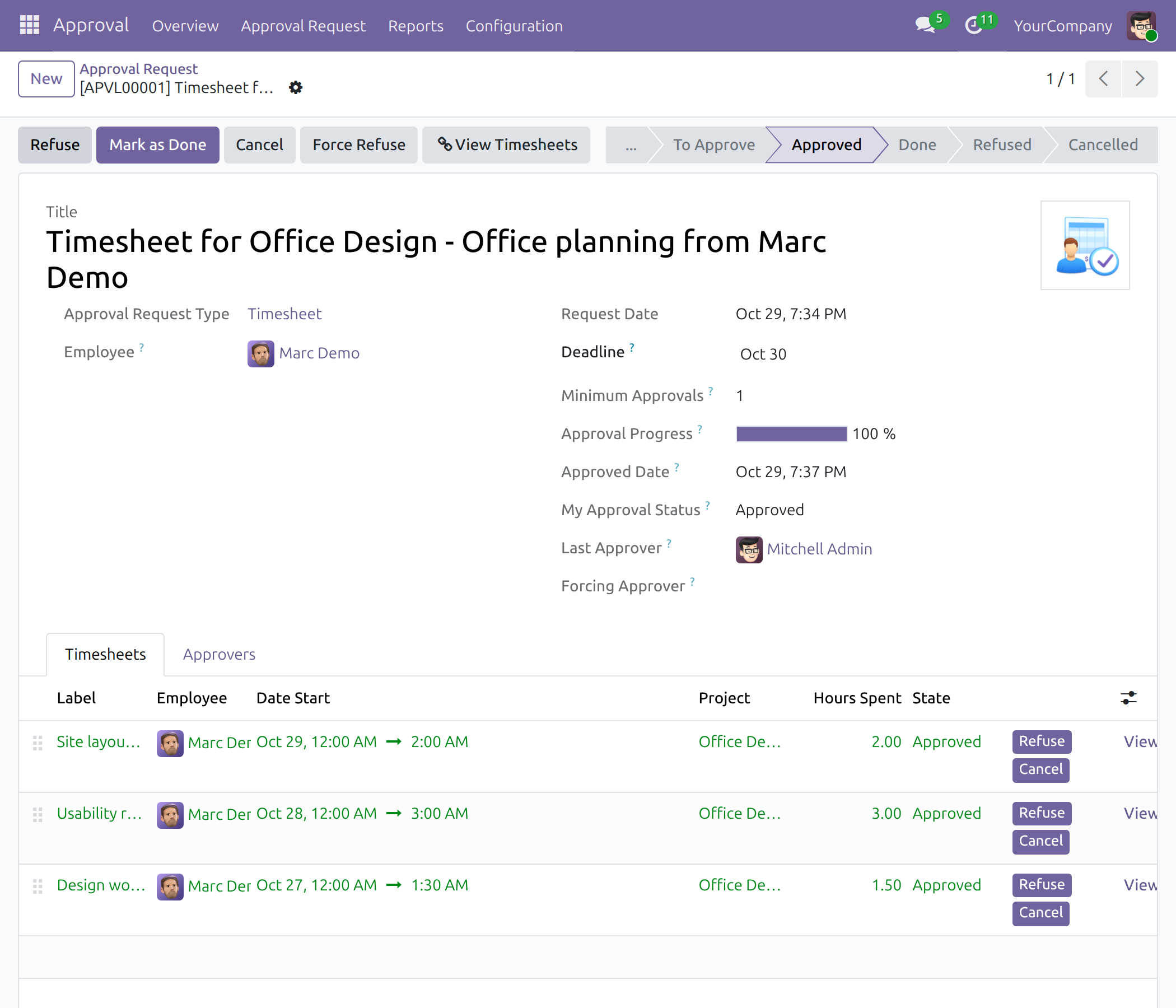
Task: Show Minimum Approvals help question mark
Action: (x=711, y=390)
